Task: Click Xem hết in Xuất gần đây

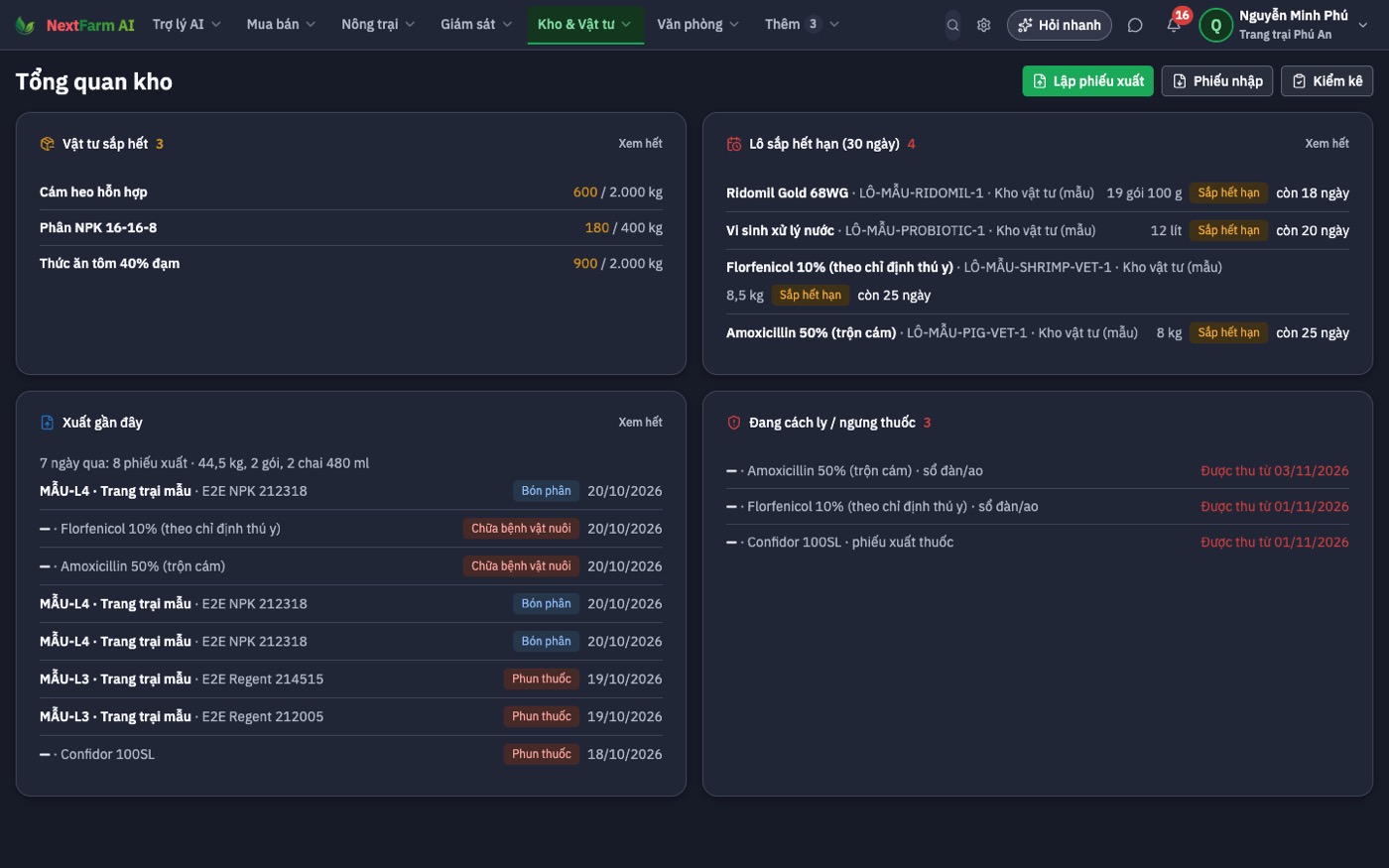Action: pos(640,423)
